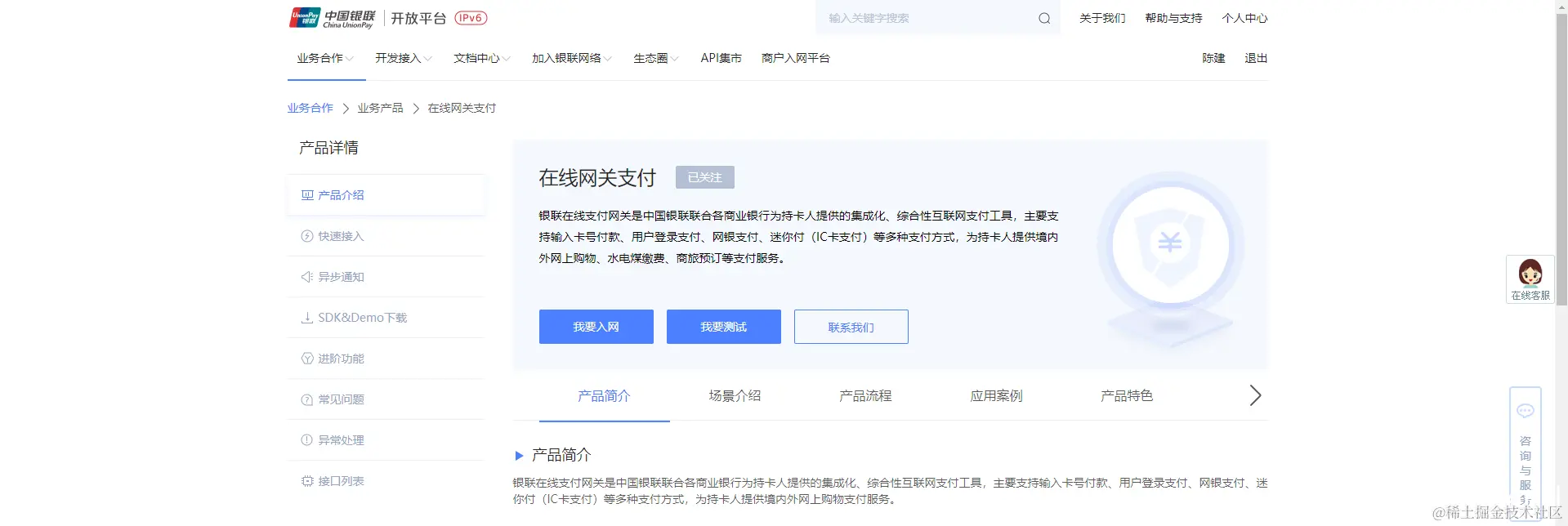The width and height of the screenshot is (1568, 526).
Task: Click the 进阶功能 sidebar icon
Action: [x=307, y=359]
